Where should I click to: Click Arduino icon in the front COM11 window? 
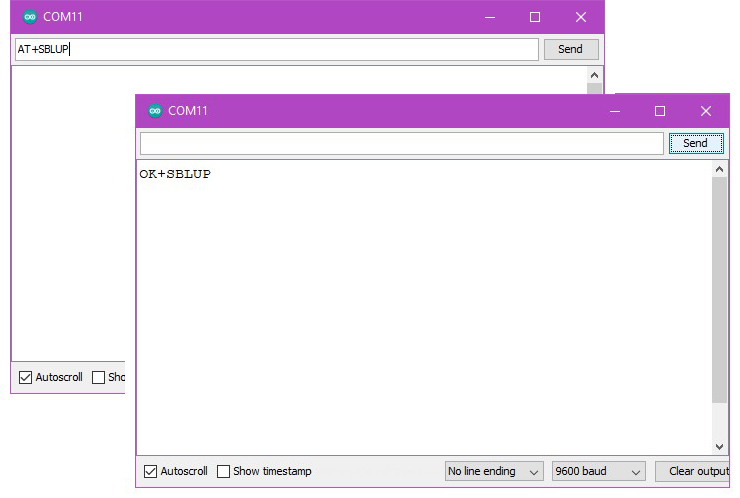[154, 111]
